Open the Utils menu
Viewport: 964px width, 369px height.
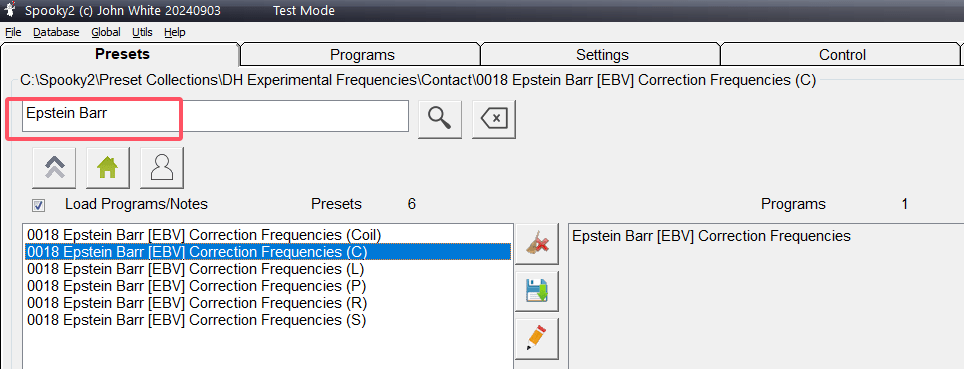pos(142,32)
